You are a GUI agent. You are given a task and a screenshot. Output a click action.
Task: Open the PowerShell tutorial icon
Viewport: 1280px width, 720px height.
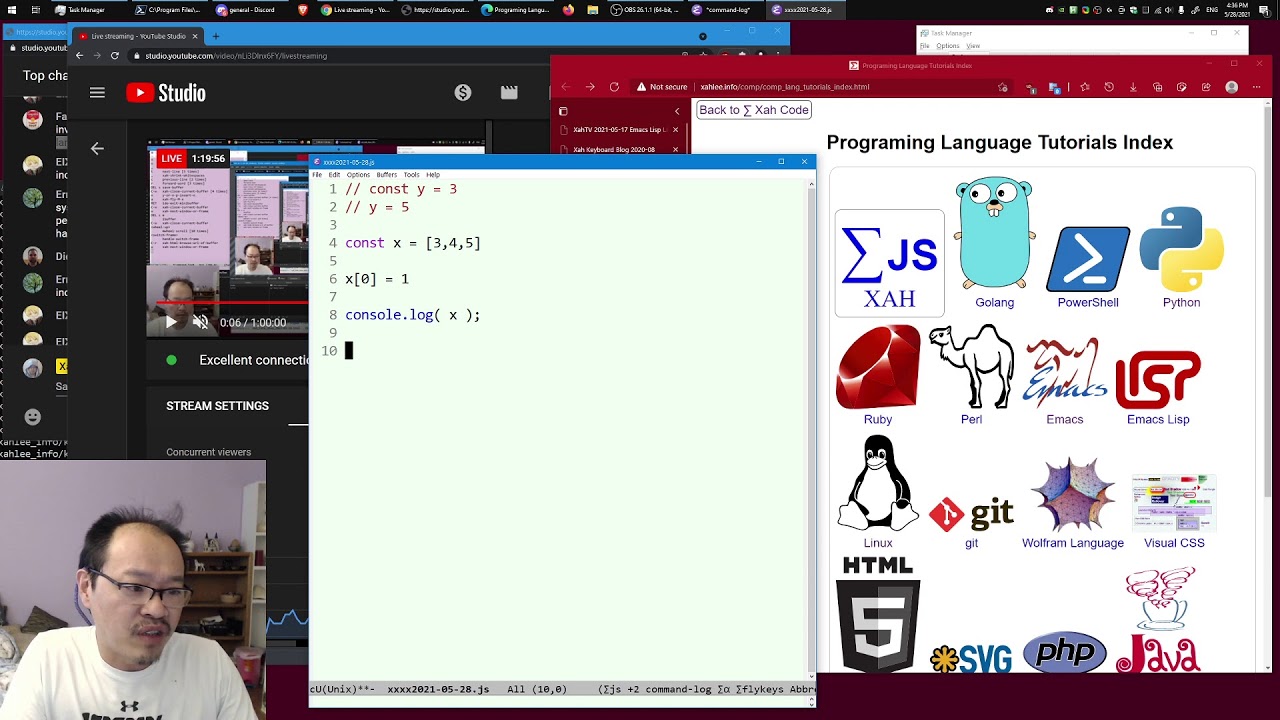click(1088, 259)
